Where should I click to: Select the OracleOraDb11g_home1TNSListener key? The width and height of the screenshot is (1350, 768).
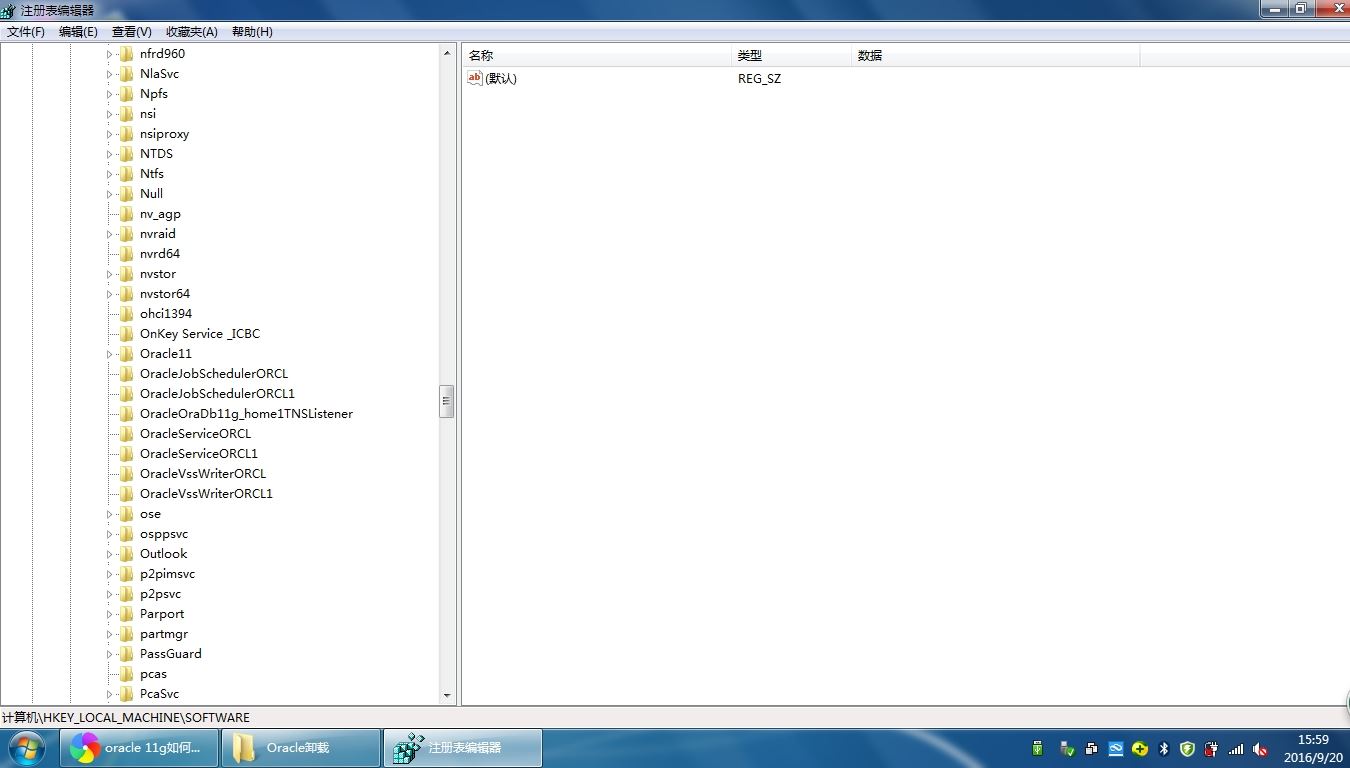click(246, 414)
